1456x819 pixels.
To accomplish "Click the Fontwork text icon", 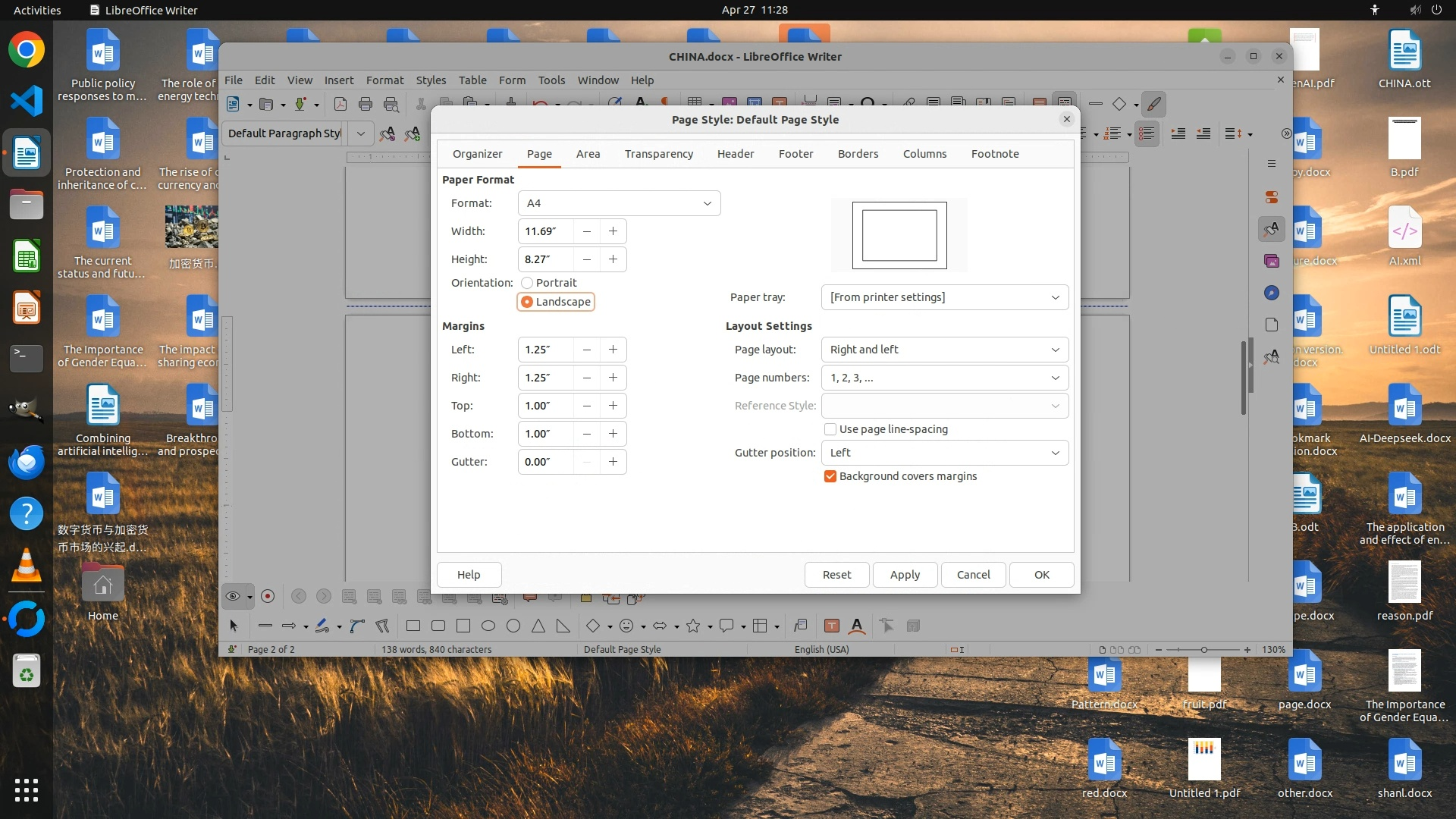I will coord(857,626).
